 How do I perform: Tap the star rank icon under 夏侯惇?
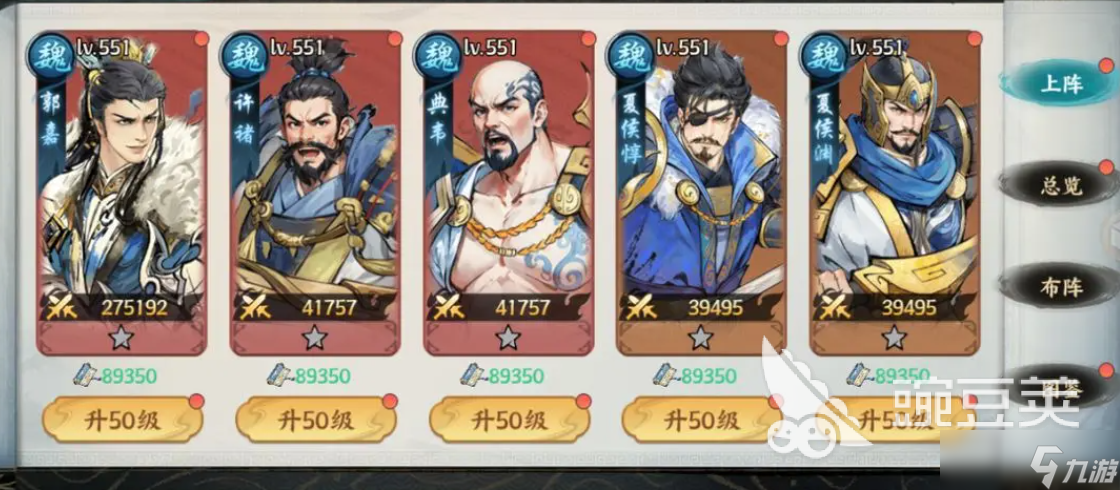pyautogui.click(x=701, y=336)
